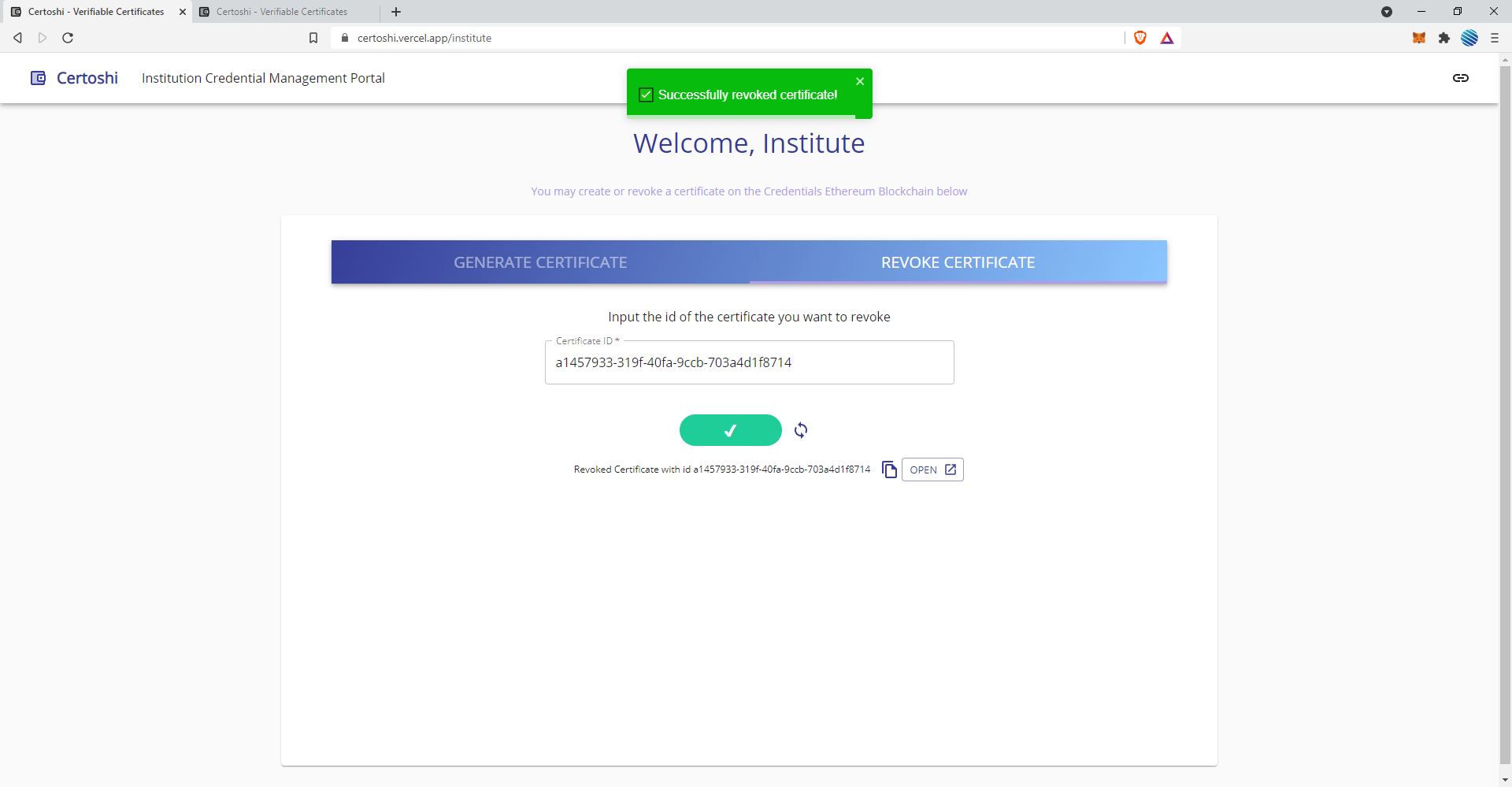
Task: Open the extensions puzzle piece menu
Action: 1444,38
